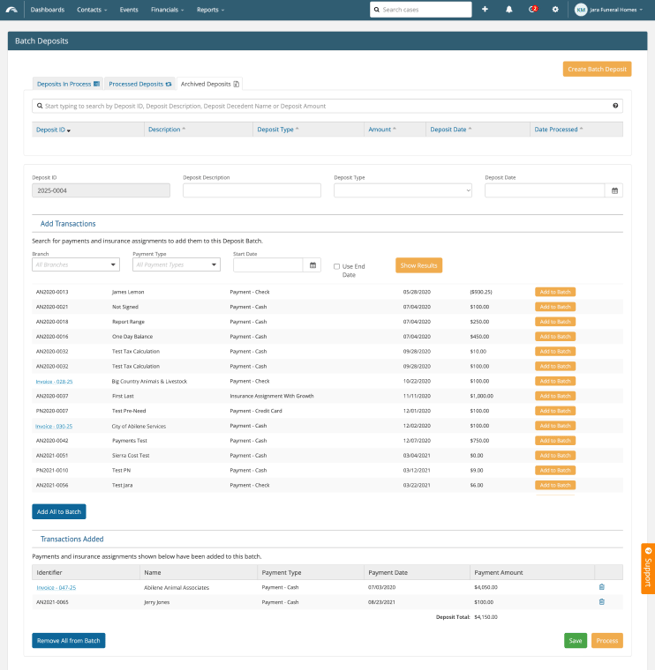Delete the Jerry Jones transaction
Image resolution: width=655 pixels, height=670 pixels.
click(x=602, y=602)
